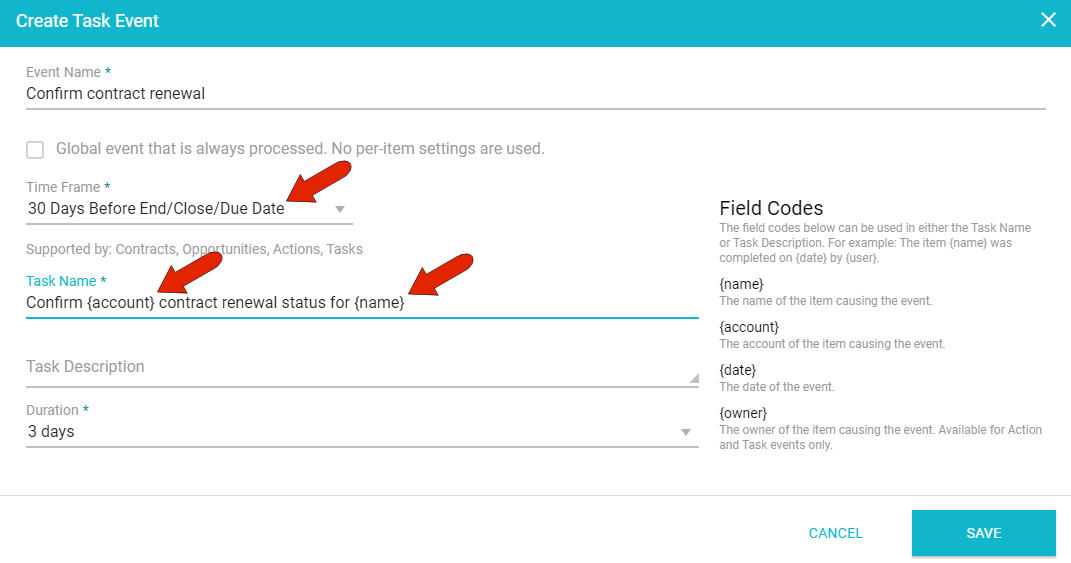Select the {date} field code
The height and width of the screenshot is (563, 1071).
(738, 370)
